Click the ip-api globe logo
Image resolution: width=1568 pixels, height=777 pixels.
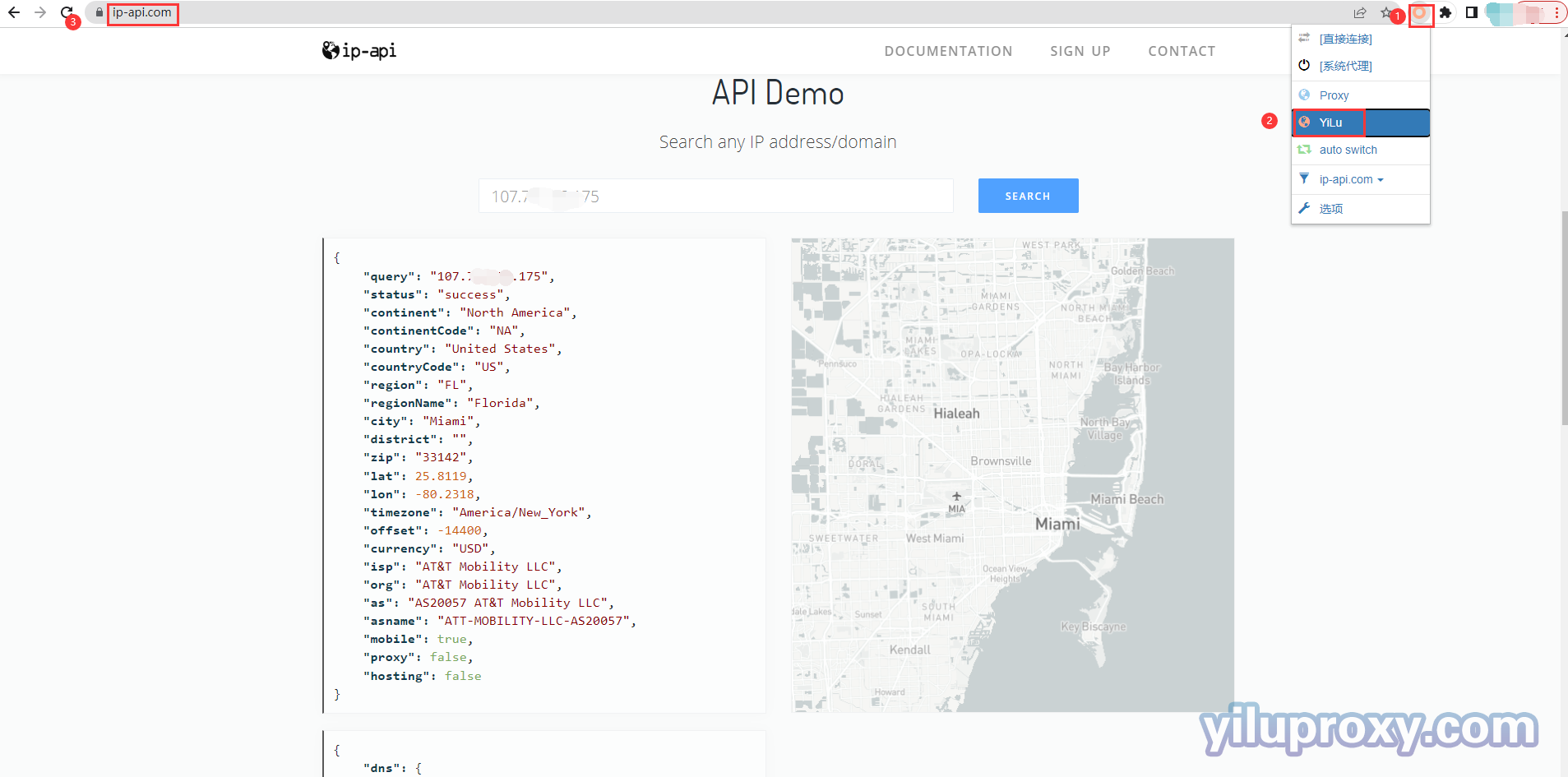pyautogui.click(x=359, y=51)
